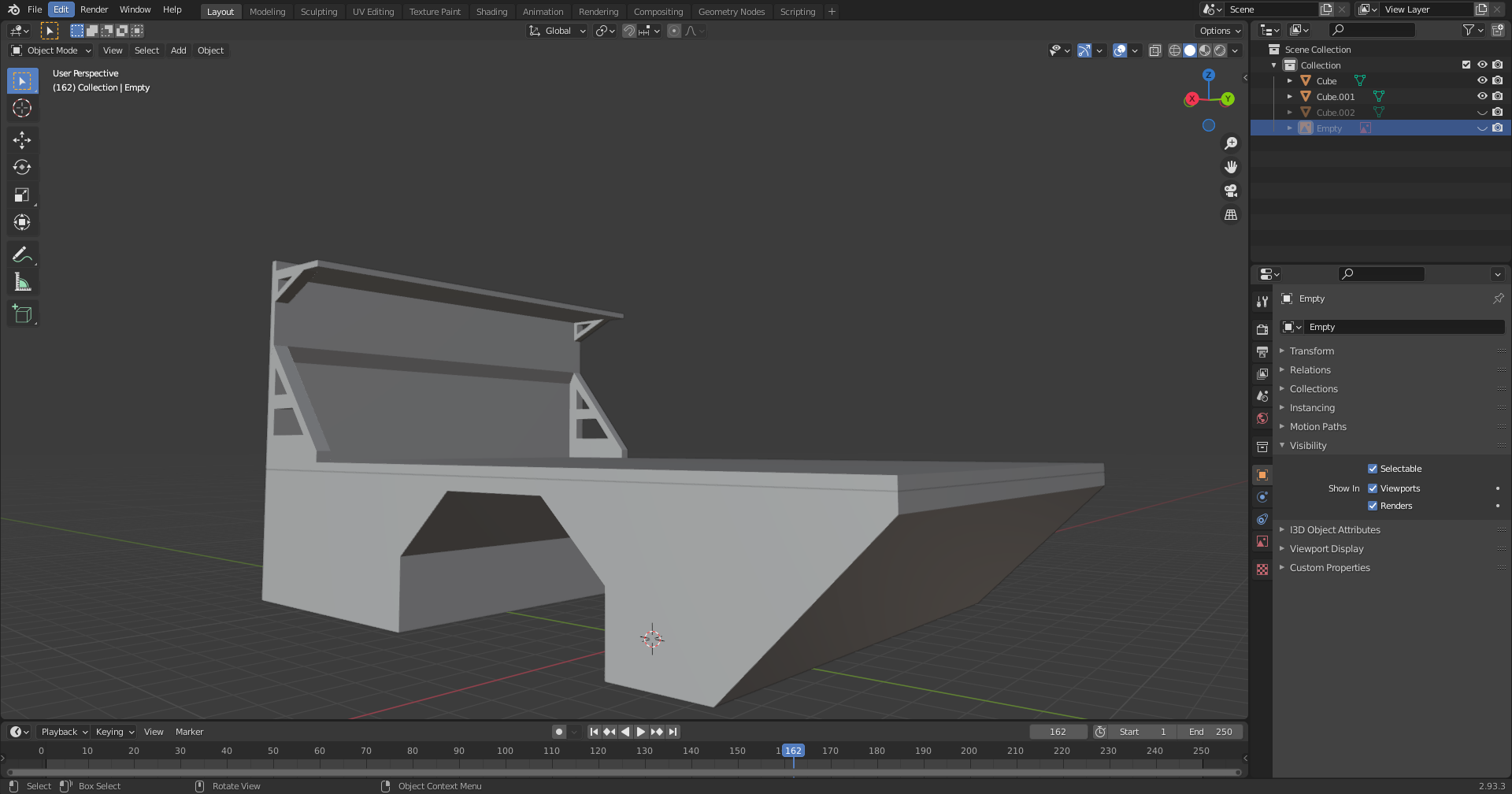Open the World properties tab
This screenshot has width=1512, height=794.
(1262, 418)
